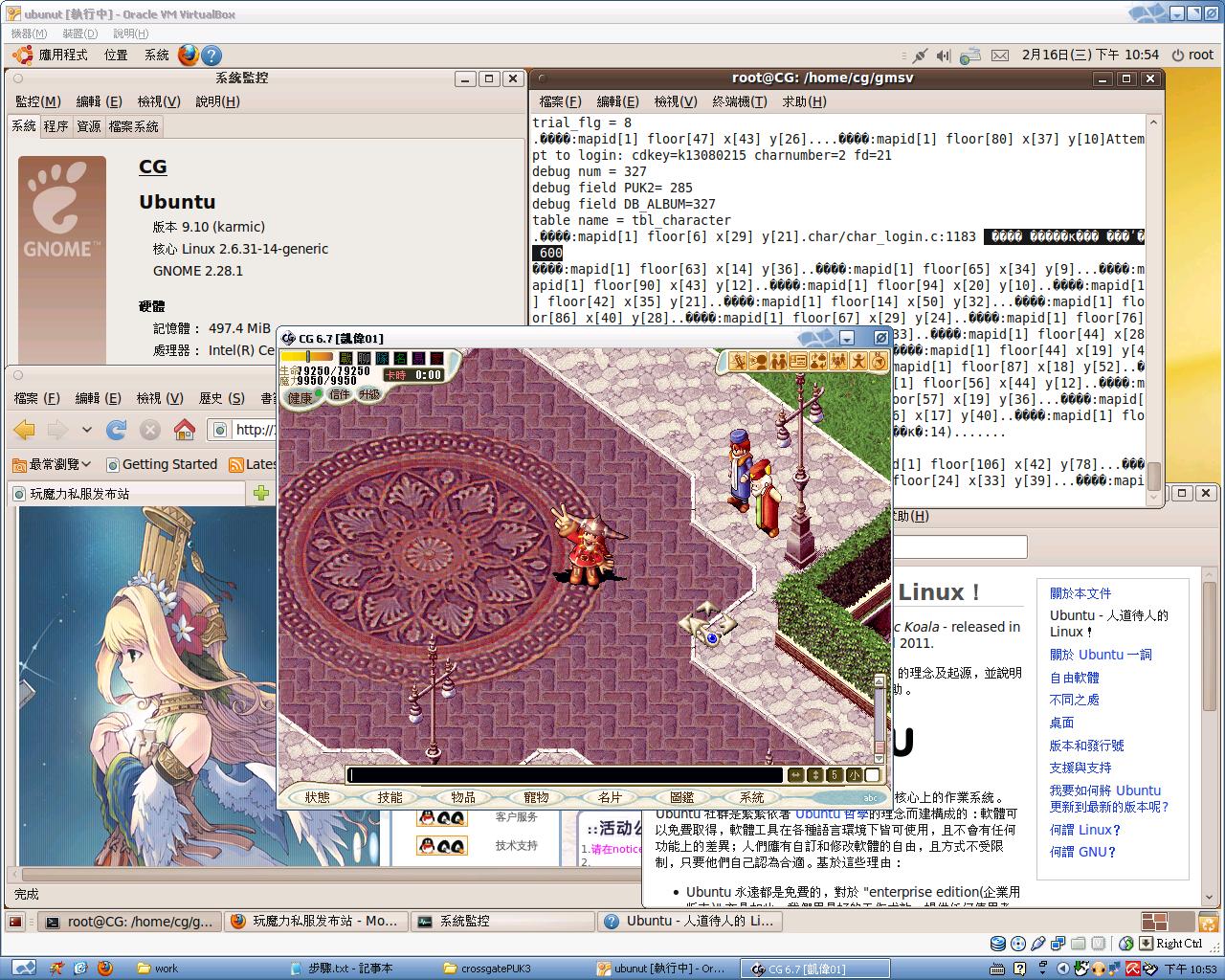
Task: Click the Firefox back arrow
Action: point(25,430)
